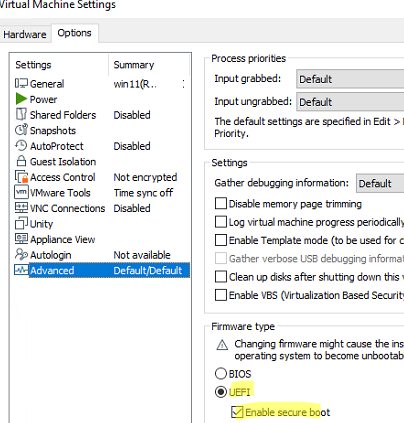Click the Guest Isolation padlock icon
This screenshot has width=404, height=423.
click(x=21, y=161)
